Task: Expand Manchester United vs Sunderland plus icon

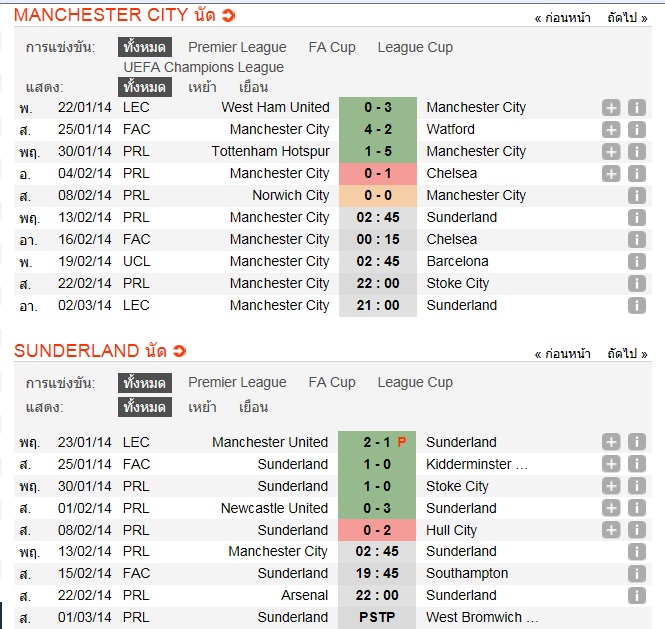Action: coord(611,443)
